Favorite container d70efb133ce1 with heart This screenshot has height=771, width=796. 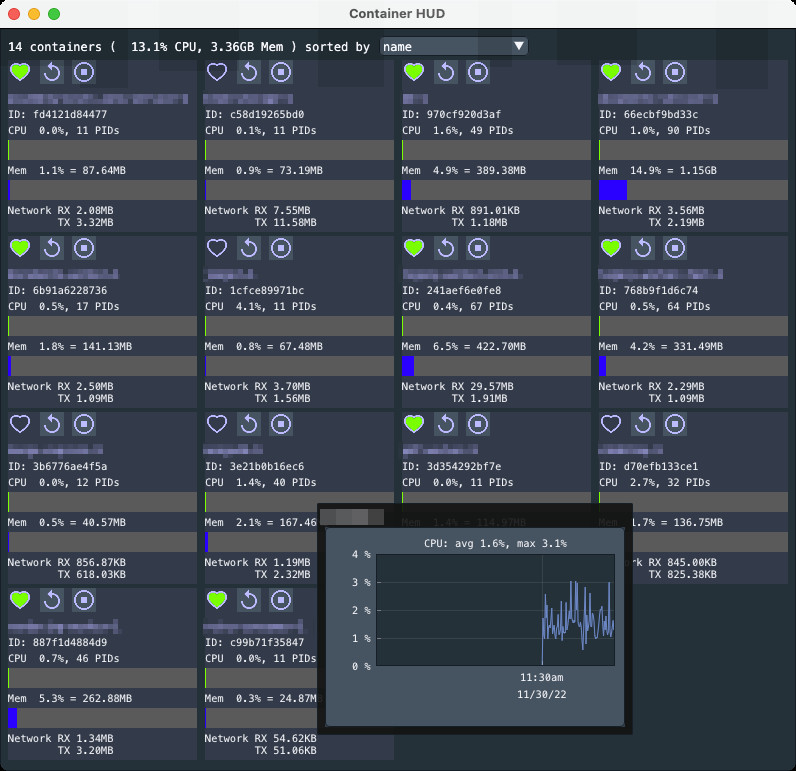click(x=611, y=424)
